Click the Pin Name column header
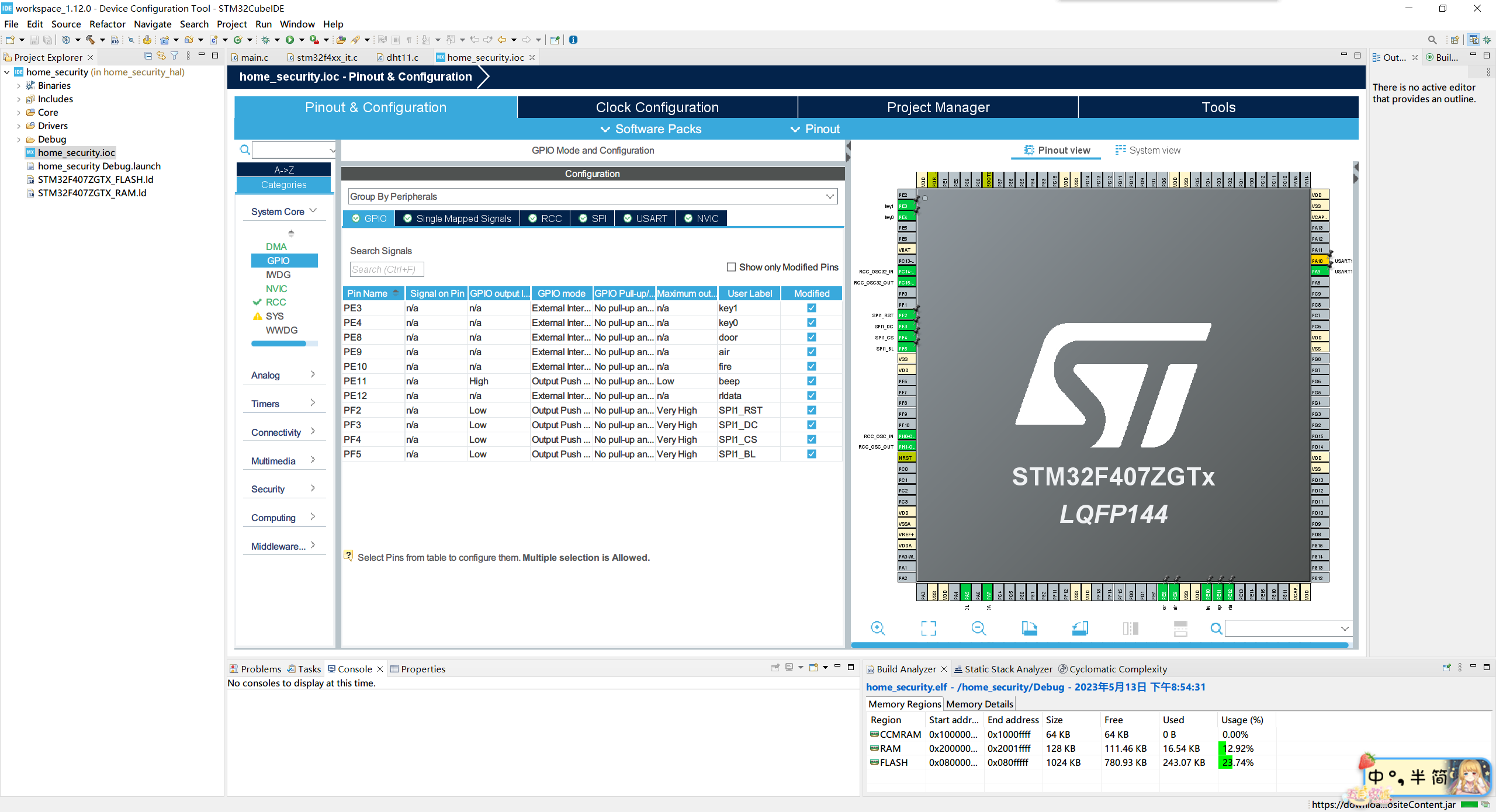The image size is (1496, 812). pos(373,293)
